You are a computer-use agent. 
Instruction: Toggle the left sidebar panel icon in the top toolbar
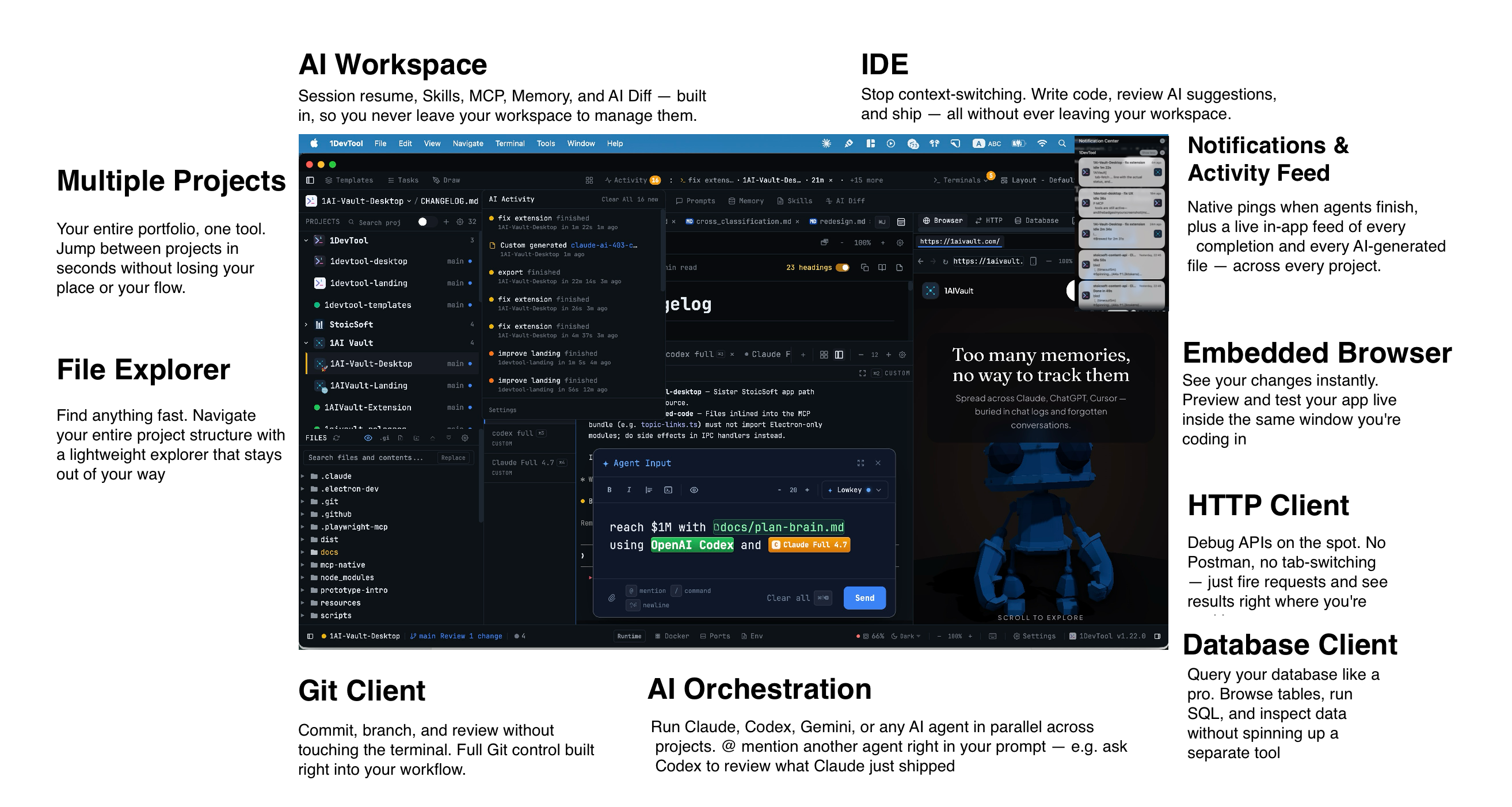(310, 180)
